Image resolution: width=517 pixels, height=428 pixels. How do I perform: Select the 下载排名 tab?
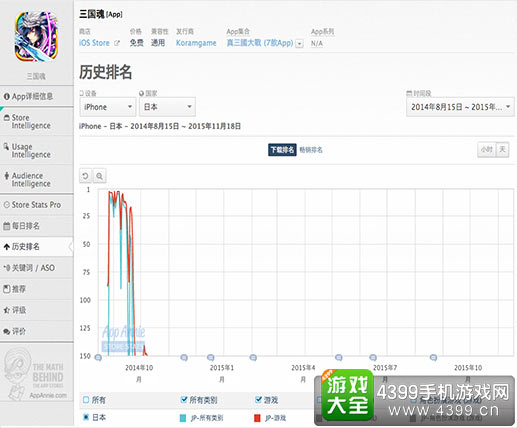pyautogui.click(x=282, y=150)
